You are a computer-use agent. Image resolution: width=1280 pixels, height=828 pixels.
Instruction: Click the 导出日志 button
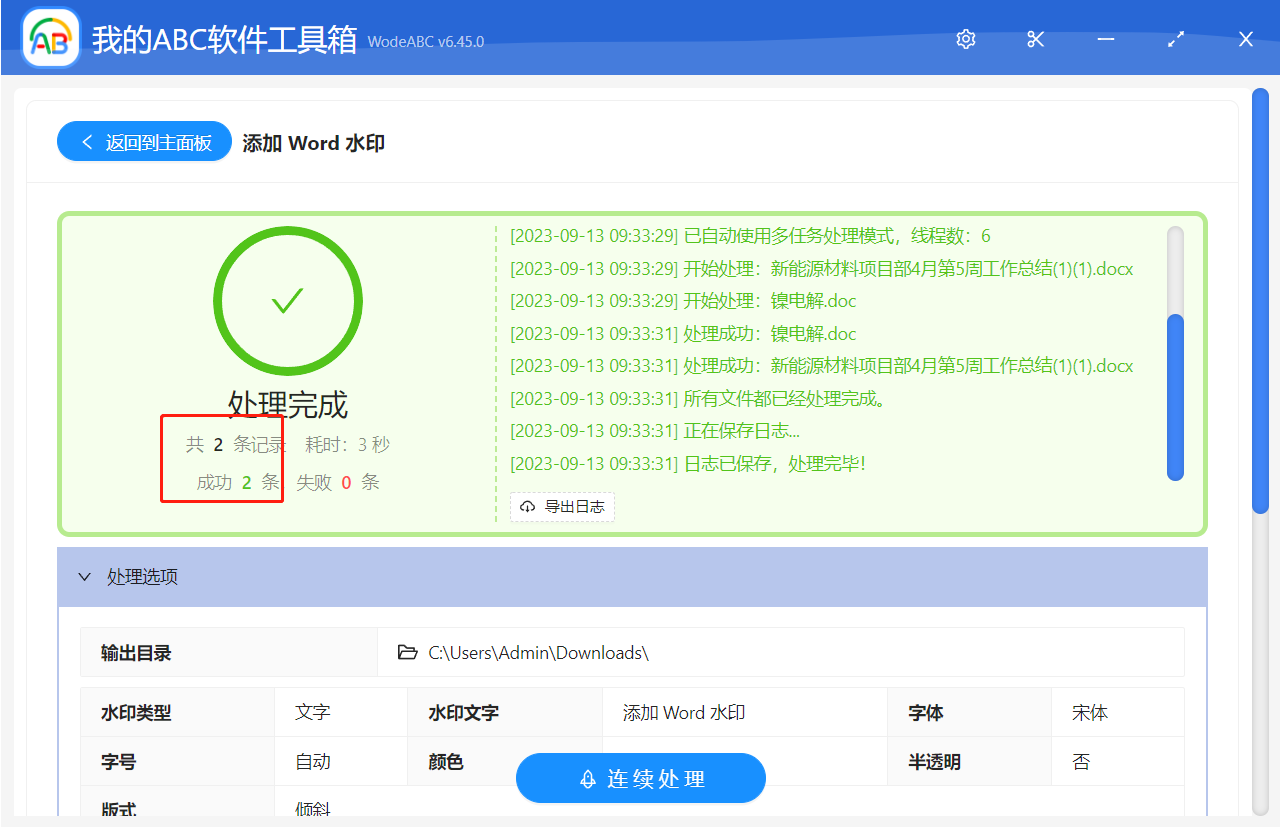tap(562, 507)
